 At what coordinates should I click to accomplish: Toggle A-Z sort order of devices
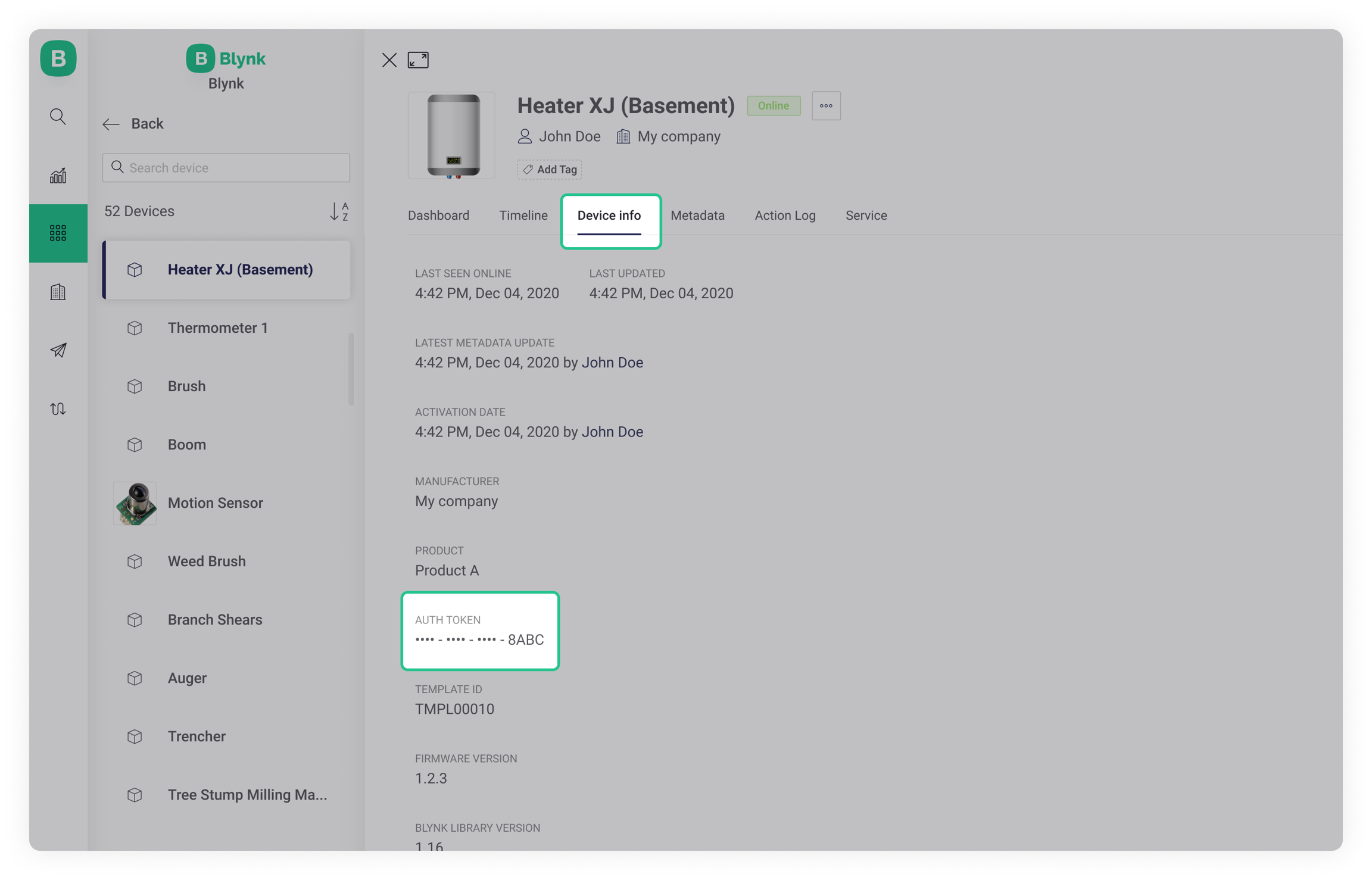pos(339,211)
